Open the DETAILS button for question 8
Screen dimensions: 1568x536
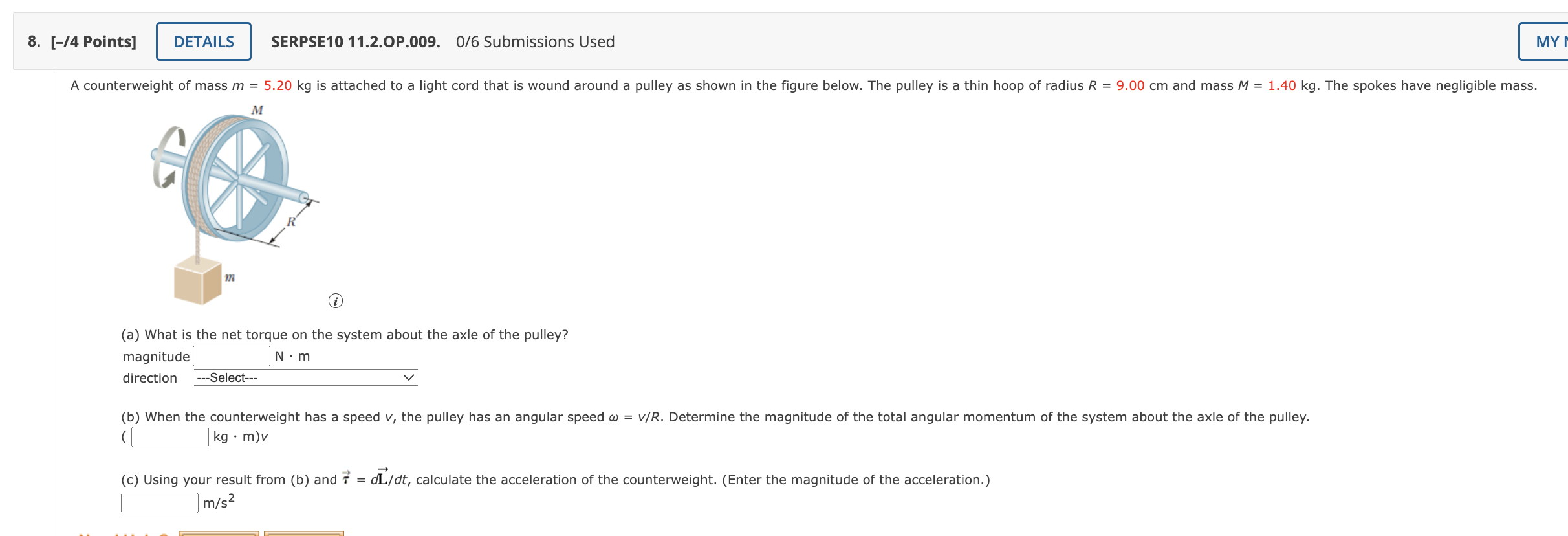pyautogui.click(x=203, y=41)
